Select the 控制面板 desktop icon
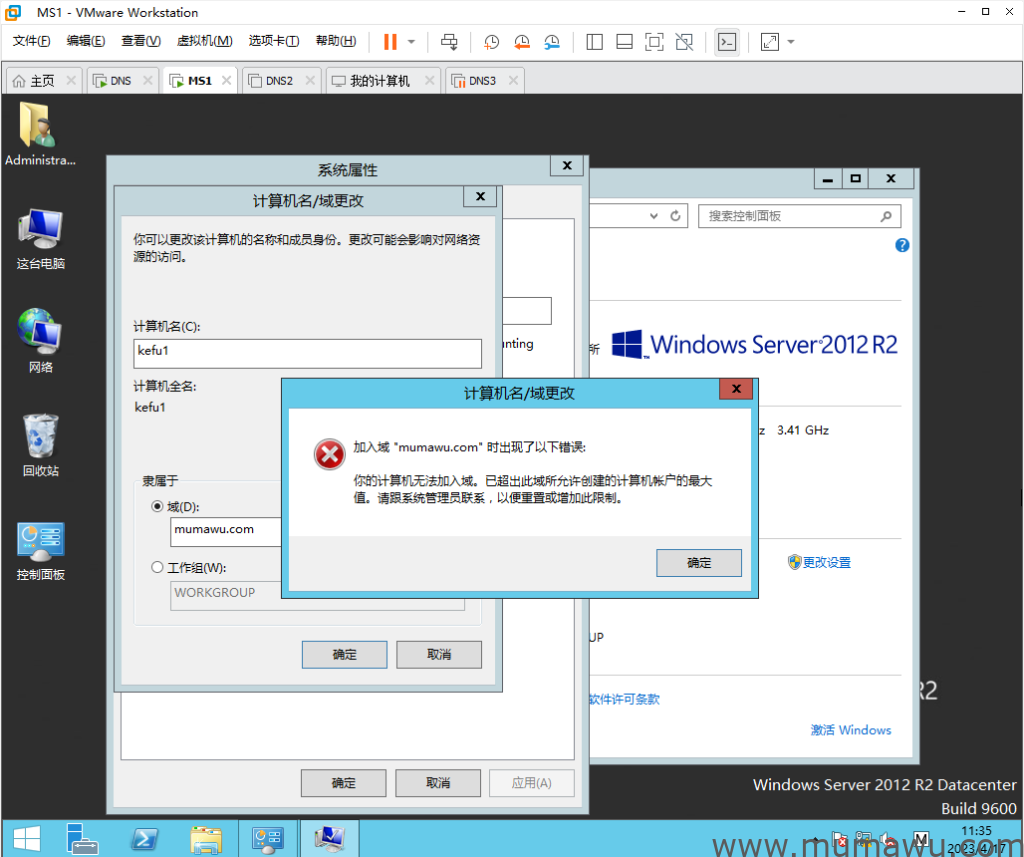 (x=40, y=551)
